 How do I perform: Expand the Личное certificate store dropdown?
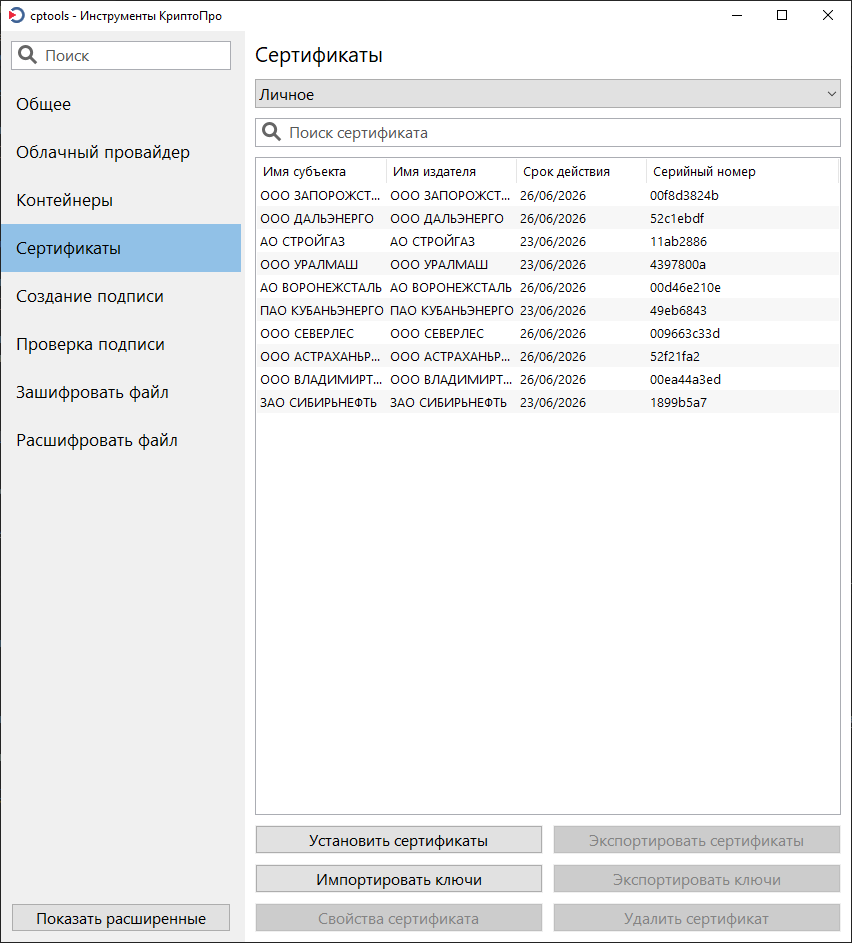tap(547, 94)
